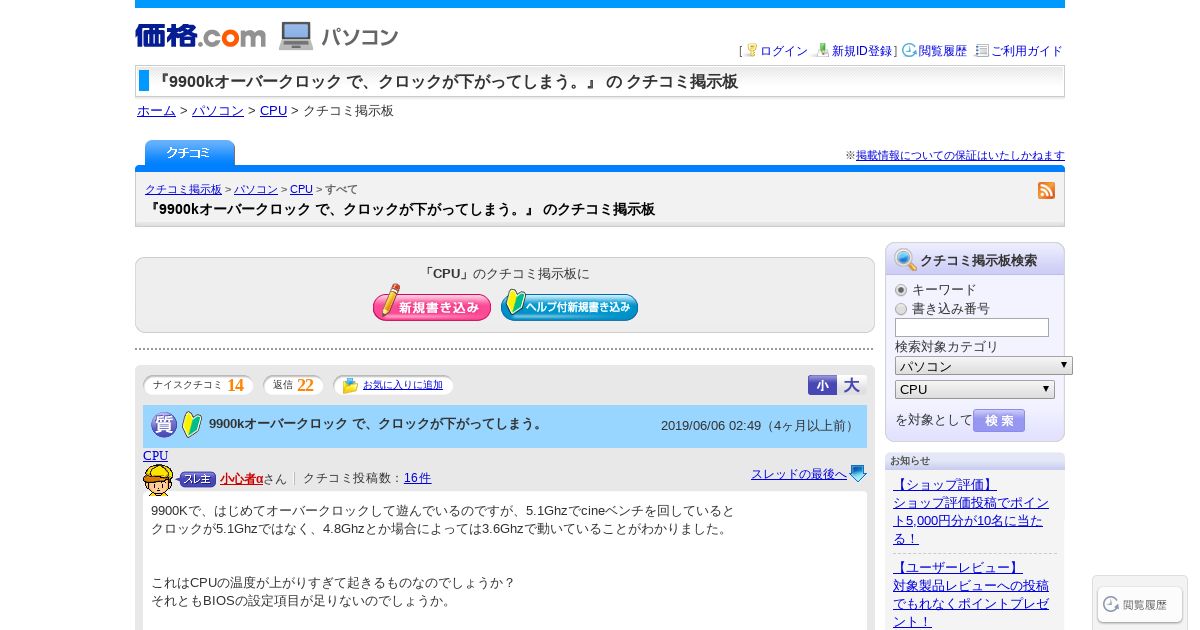Open the 閲覧履歴 link in header
Image resolution: width=1200 pixels, height=630 pixels.
point(943,51)
